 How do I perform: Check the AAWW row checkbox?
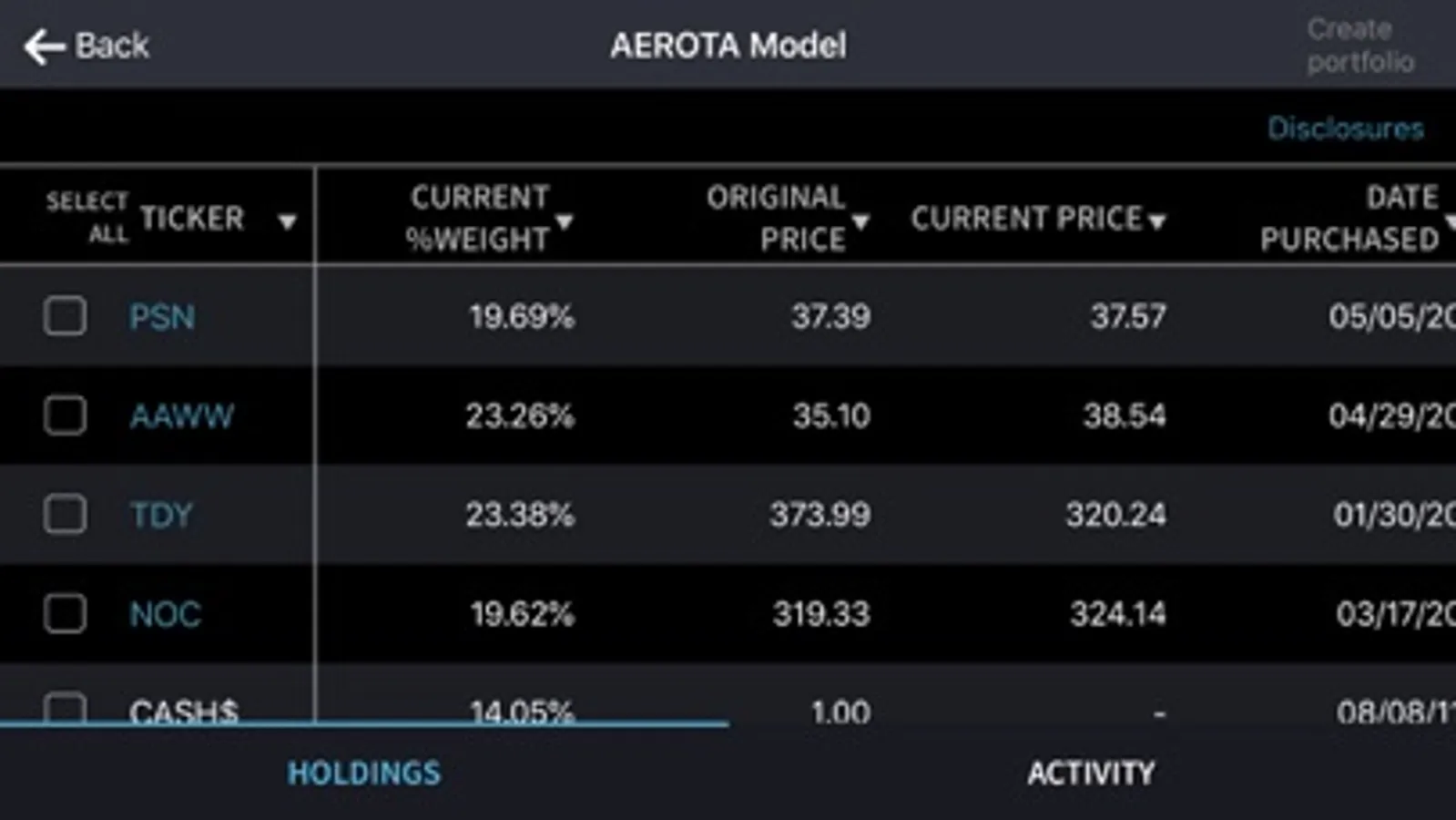point(66,415)
